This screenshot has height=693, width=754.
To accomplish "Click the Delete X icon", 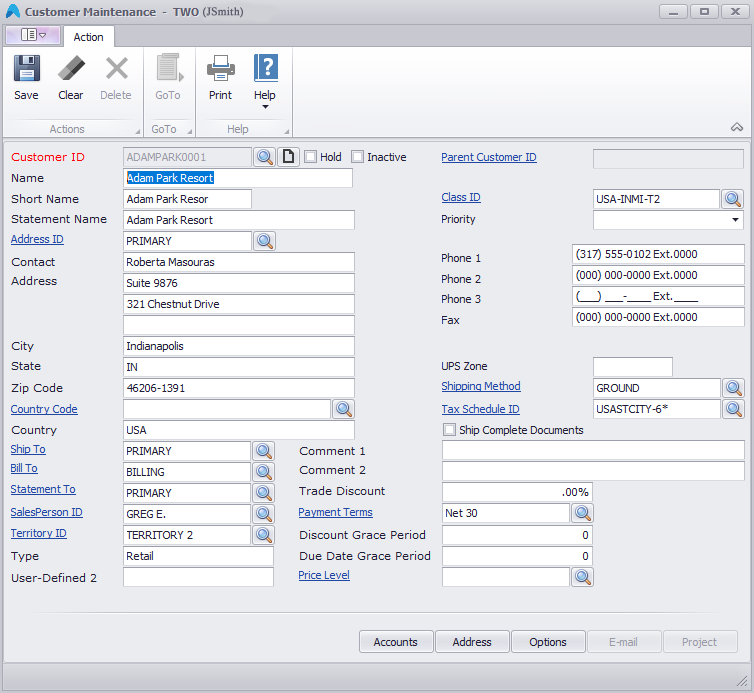I will click(116, 68).
